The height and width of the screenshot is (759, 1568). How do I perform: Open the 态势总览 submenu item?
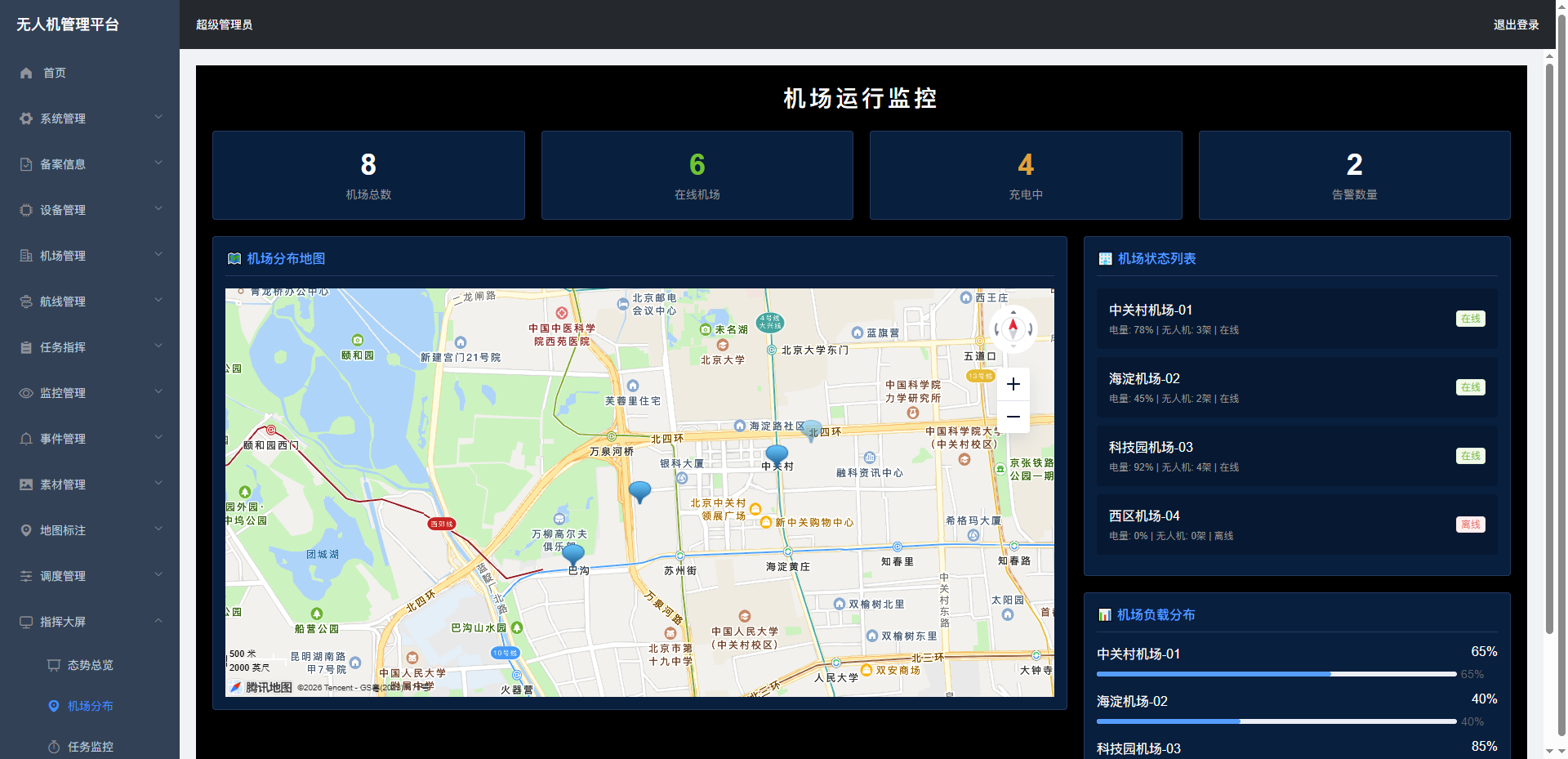click(x=90, y=665)
